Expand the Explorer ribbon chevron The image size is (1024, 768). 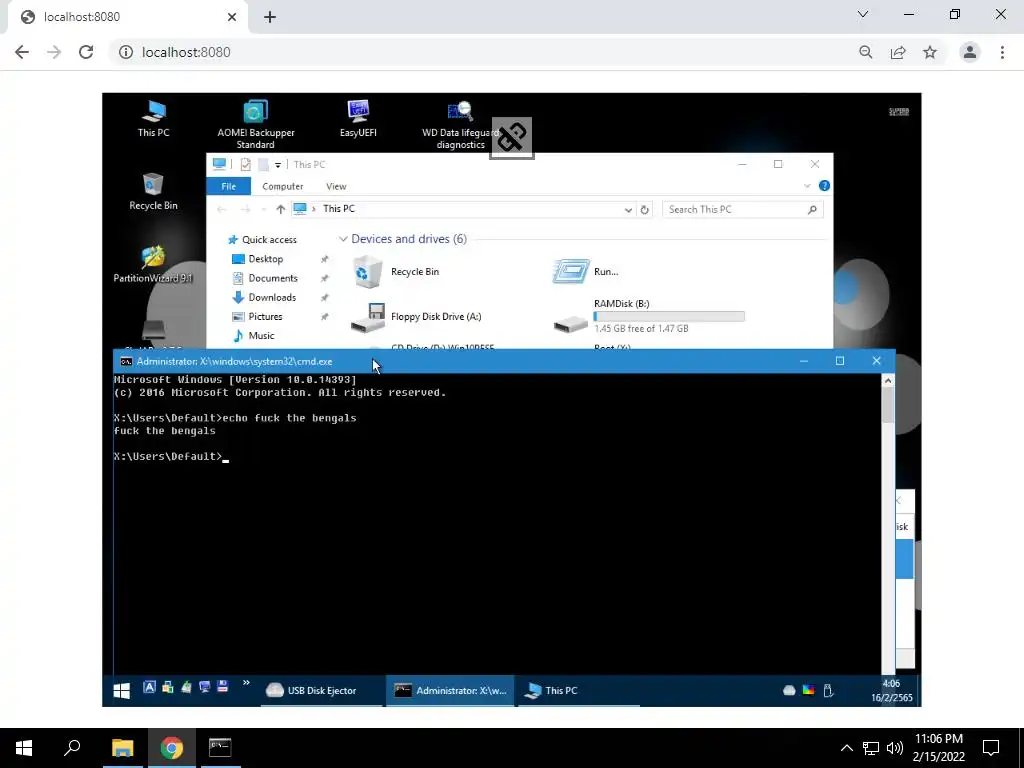click(807, 186)
